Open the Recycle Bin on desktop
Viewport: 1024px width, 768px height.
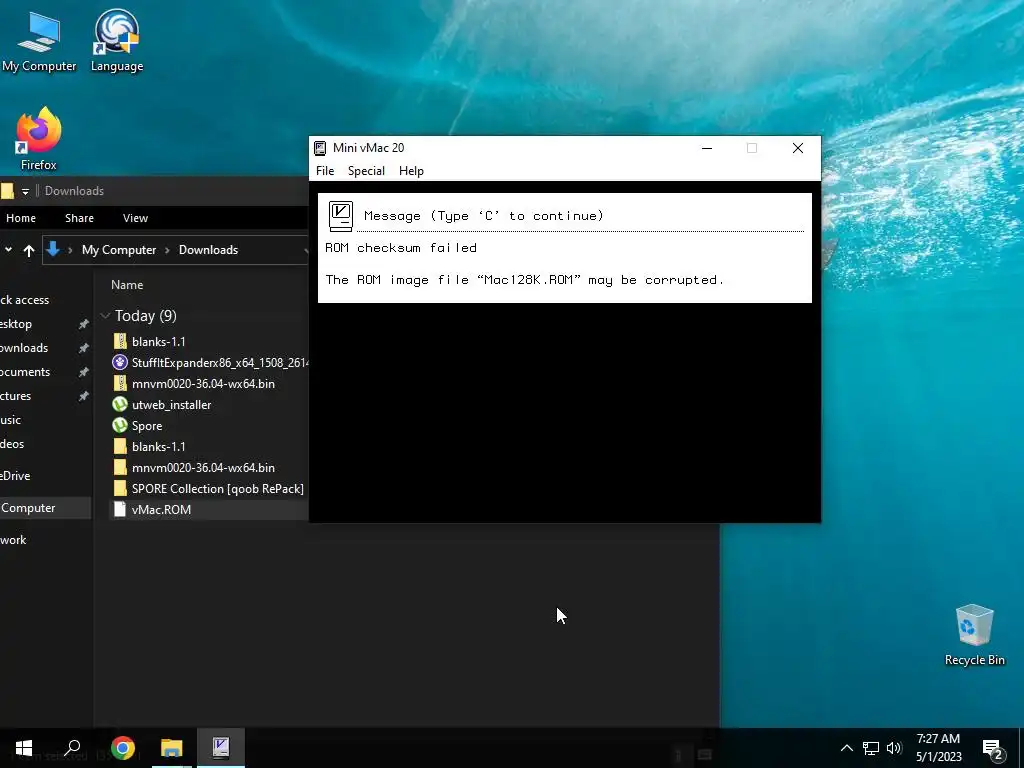point(974,634)
